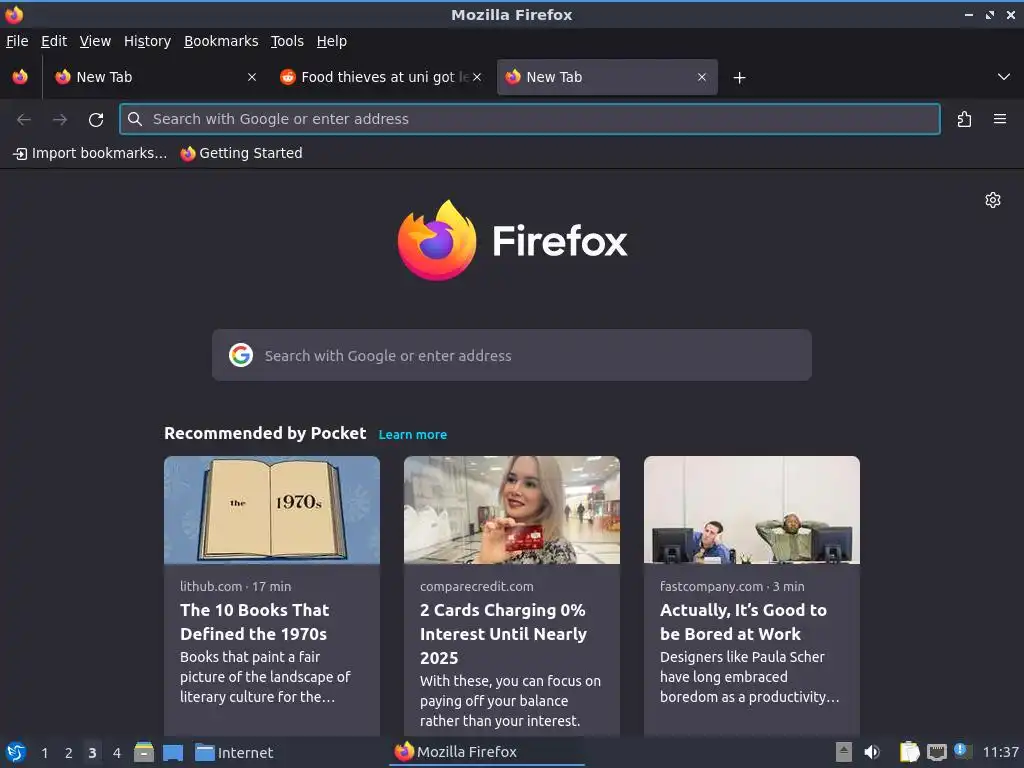Screen dimensions: 1024x768
Task: Click the Firefox logo in center
Action: pyautogui.click(x=513, y=241)
